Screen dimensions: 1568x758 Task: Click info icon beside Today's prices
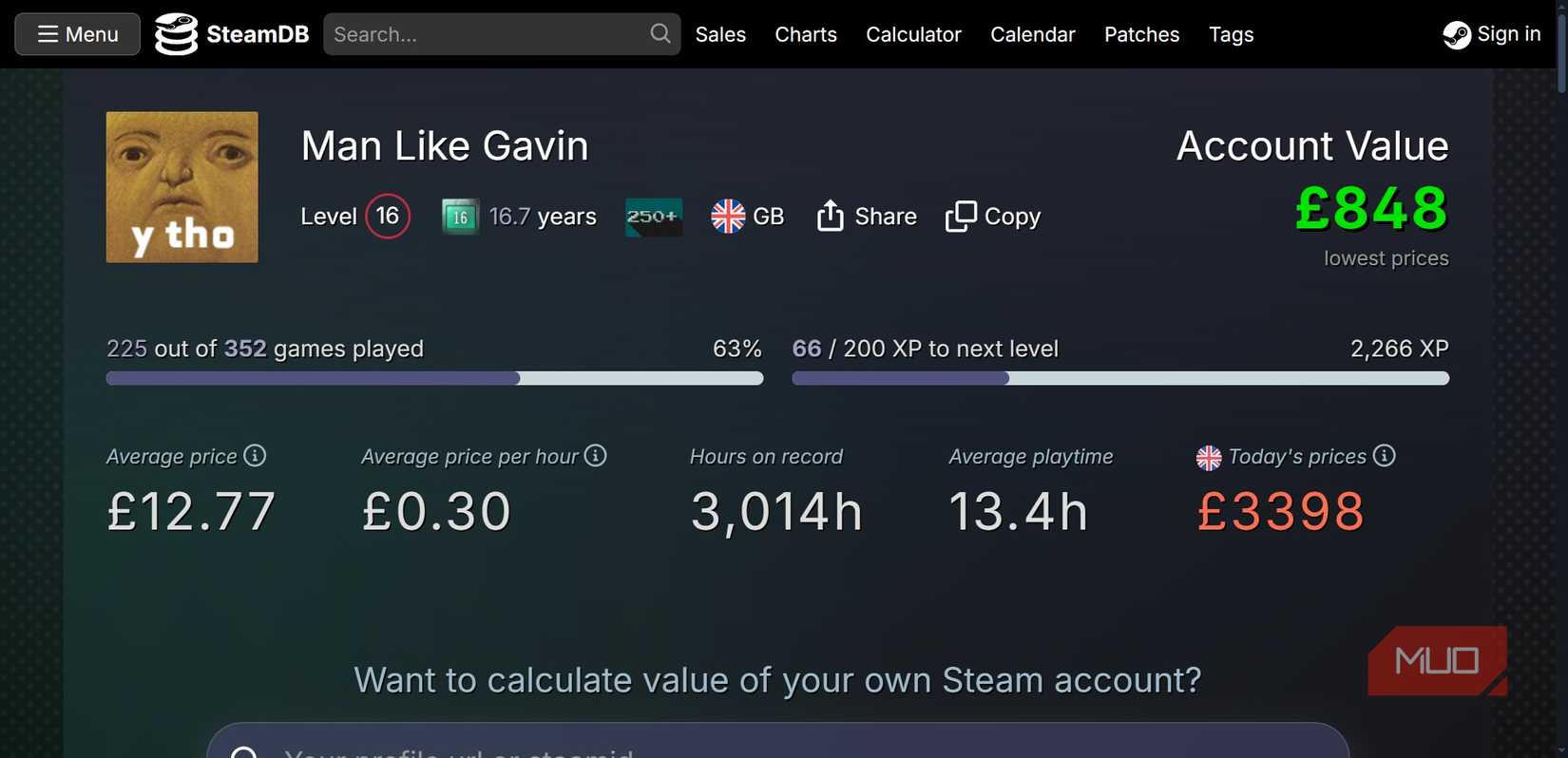point(1385,456)
